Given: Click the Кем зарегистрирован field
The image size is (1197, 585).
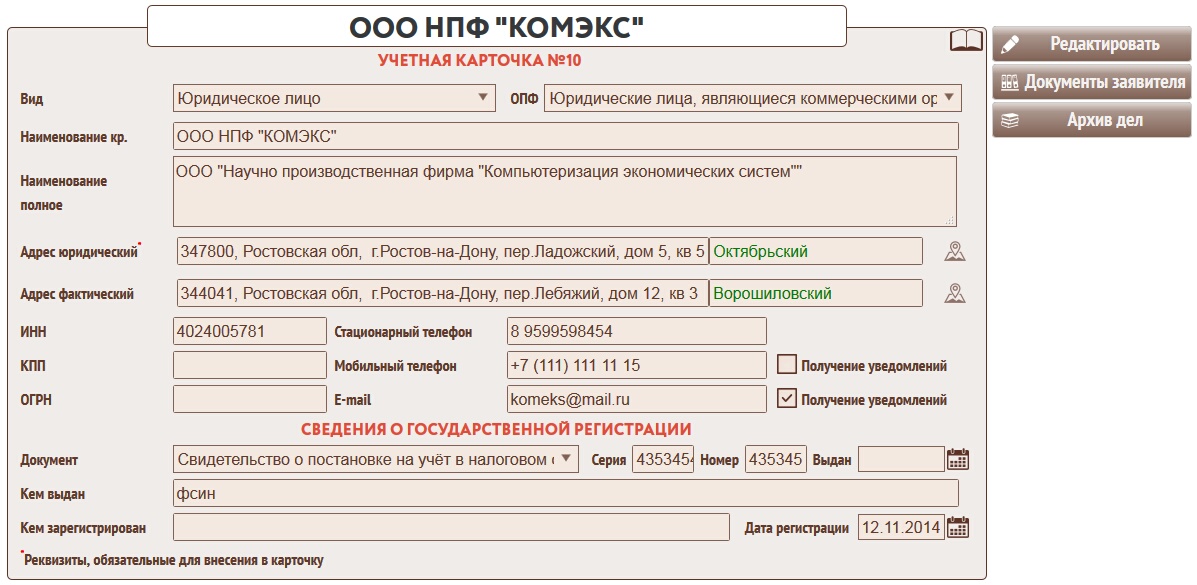Looking at the screenshot, I should (x=451, y=527).
